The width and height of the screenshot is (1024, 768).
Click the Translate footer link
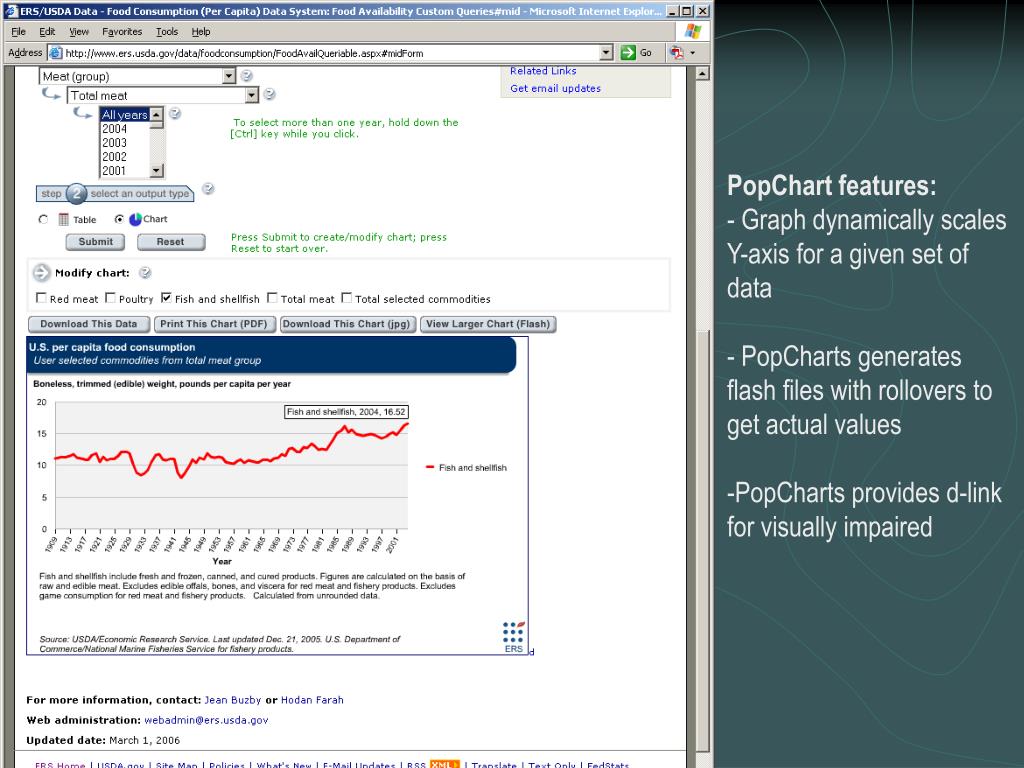494,765
